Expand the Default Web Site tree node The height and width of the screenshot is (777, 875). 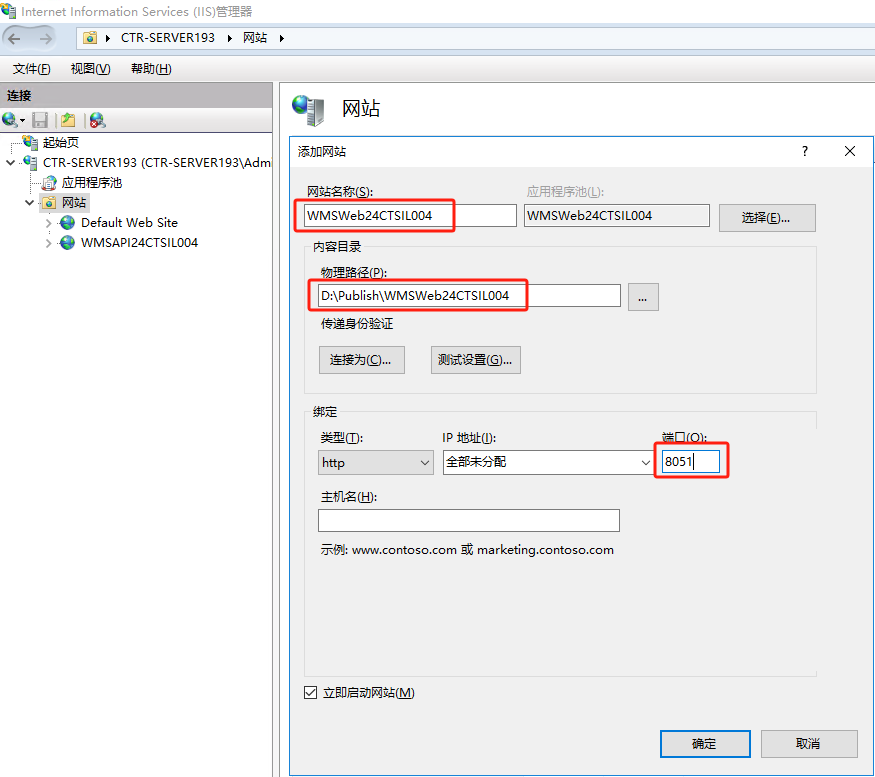point(49,223)
